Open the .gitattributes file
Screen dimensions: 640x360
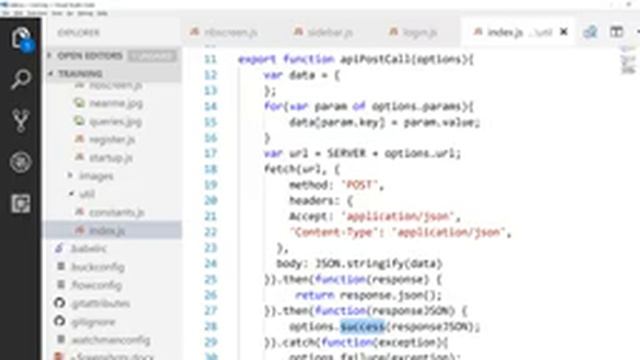point(100,303)
